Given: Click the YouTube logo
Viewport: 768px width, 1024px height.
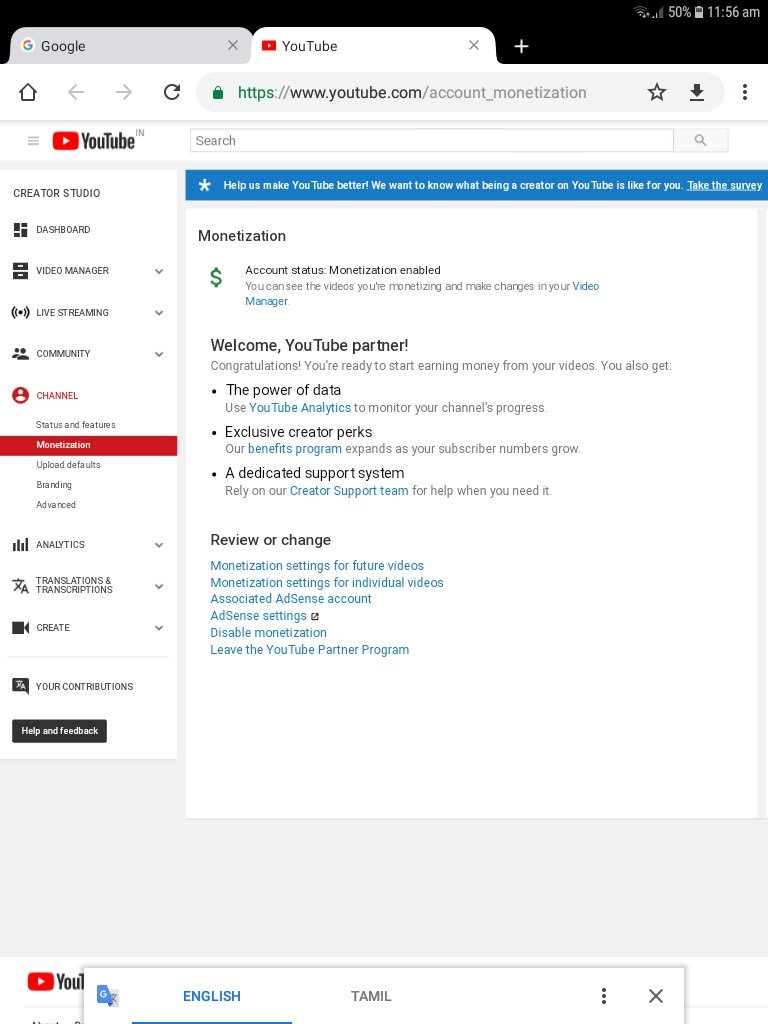Looking at the screenshot, I should click(95, 140).
